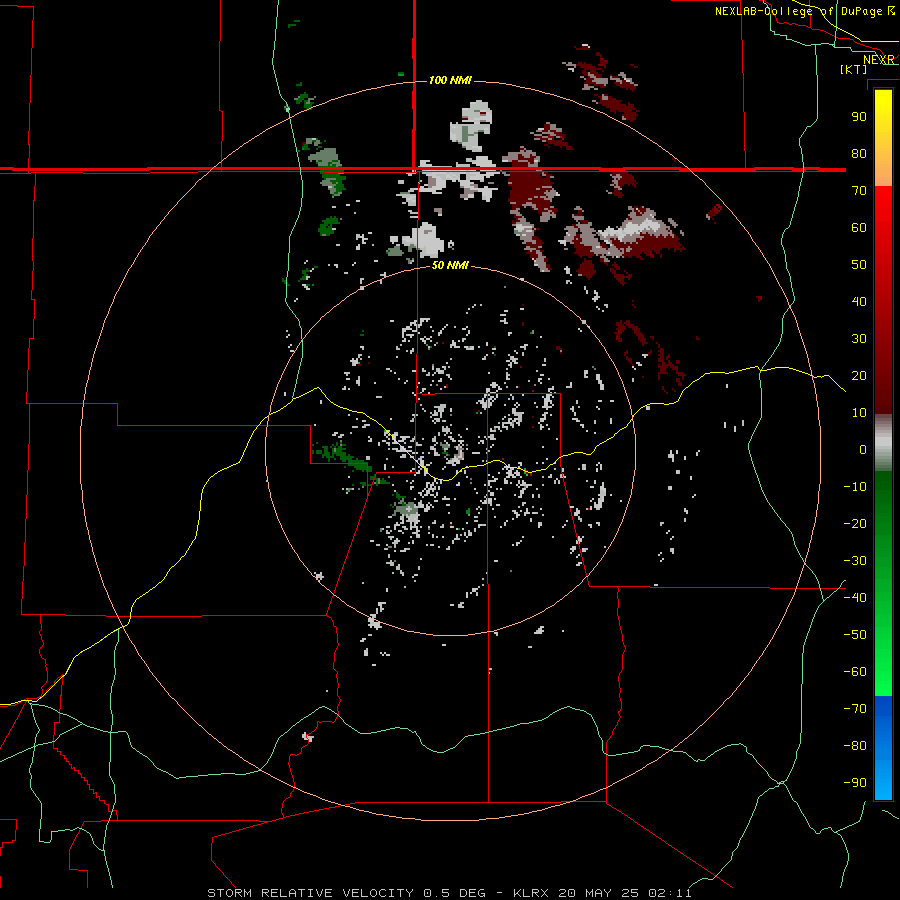Click the 60 value on the velocity scale
Viewport: 900px width, 900px height.
tap(859, 227)
